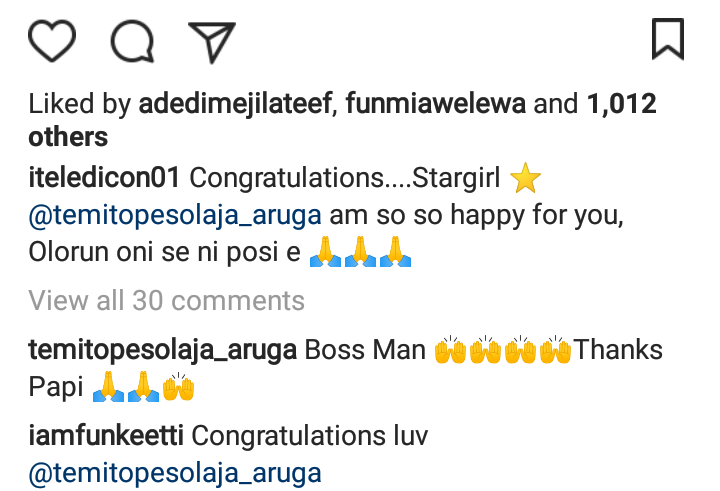Open temitopesolaja_aruga commenter profile
Screen dimensions: 720x491
[x=163, y=350]
